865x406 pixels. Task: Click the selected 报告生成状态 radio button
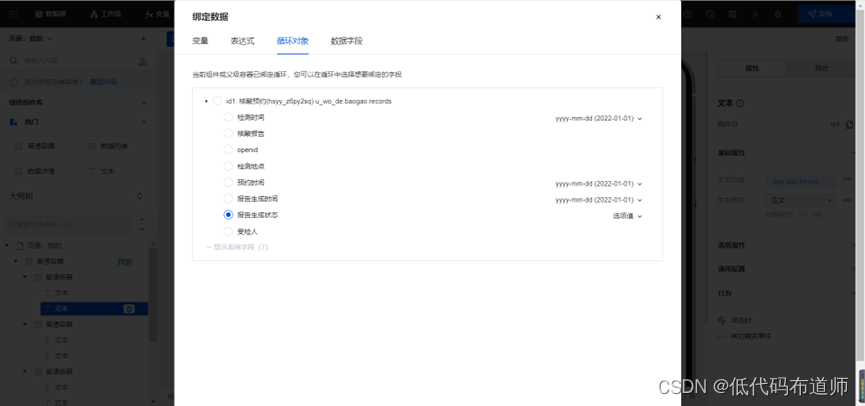[x=228, y=215]
